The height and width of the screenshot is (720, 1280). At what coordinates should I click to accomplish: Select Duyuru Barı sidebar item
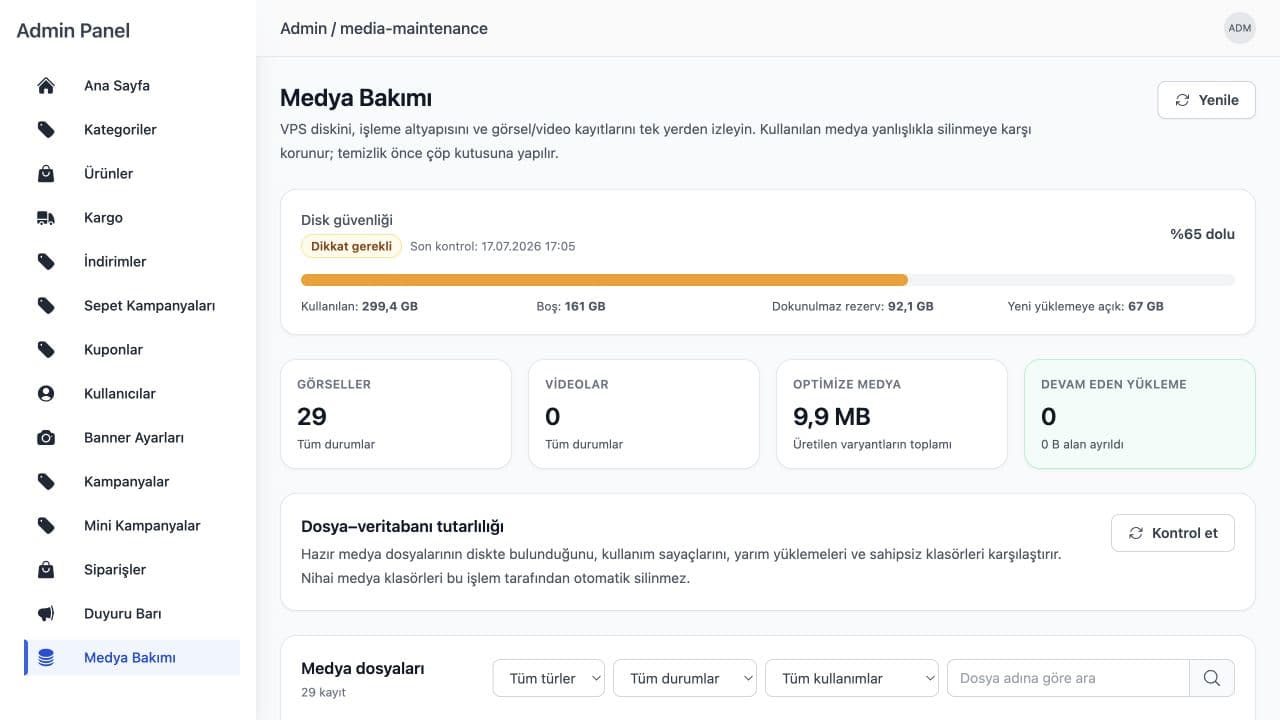point(132,614)
